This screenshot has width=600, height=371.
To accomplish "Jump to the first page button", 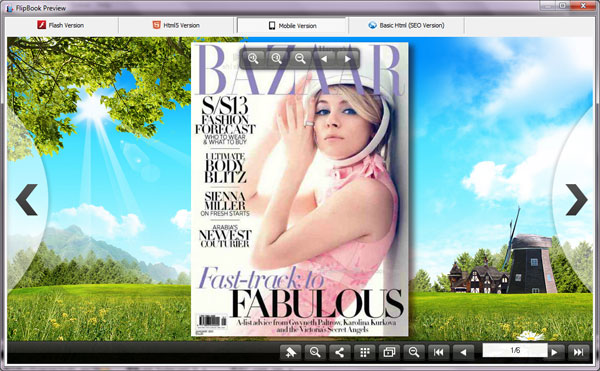I will [x=439, y=352].
